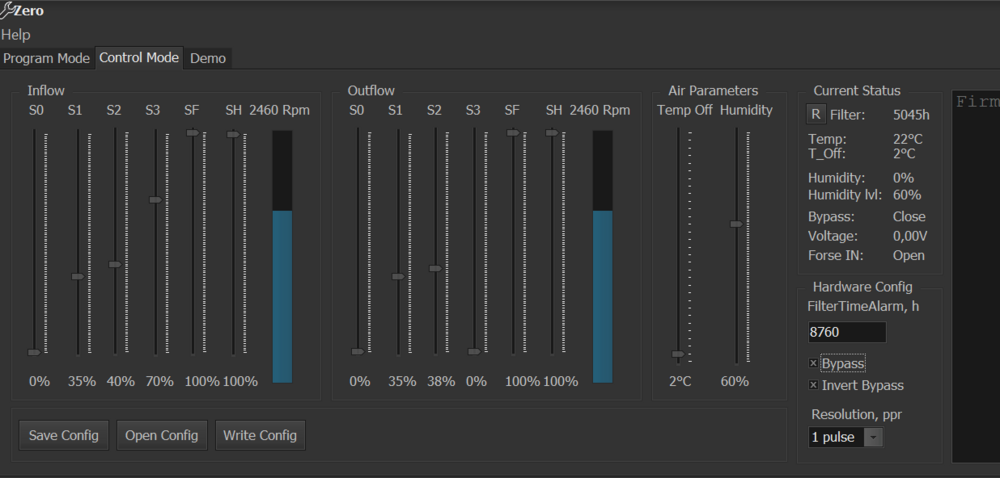Open the Help menu
The image size is (1000, 478).
16,35
